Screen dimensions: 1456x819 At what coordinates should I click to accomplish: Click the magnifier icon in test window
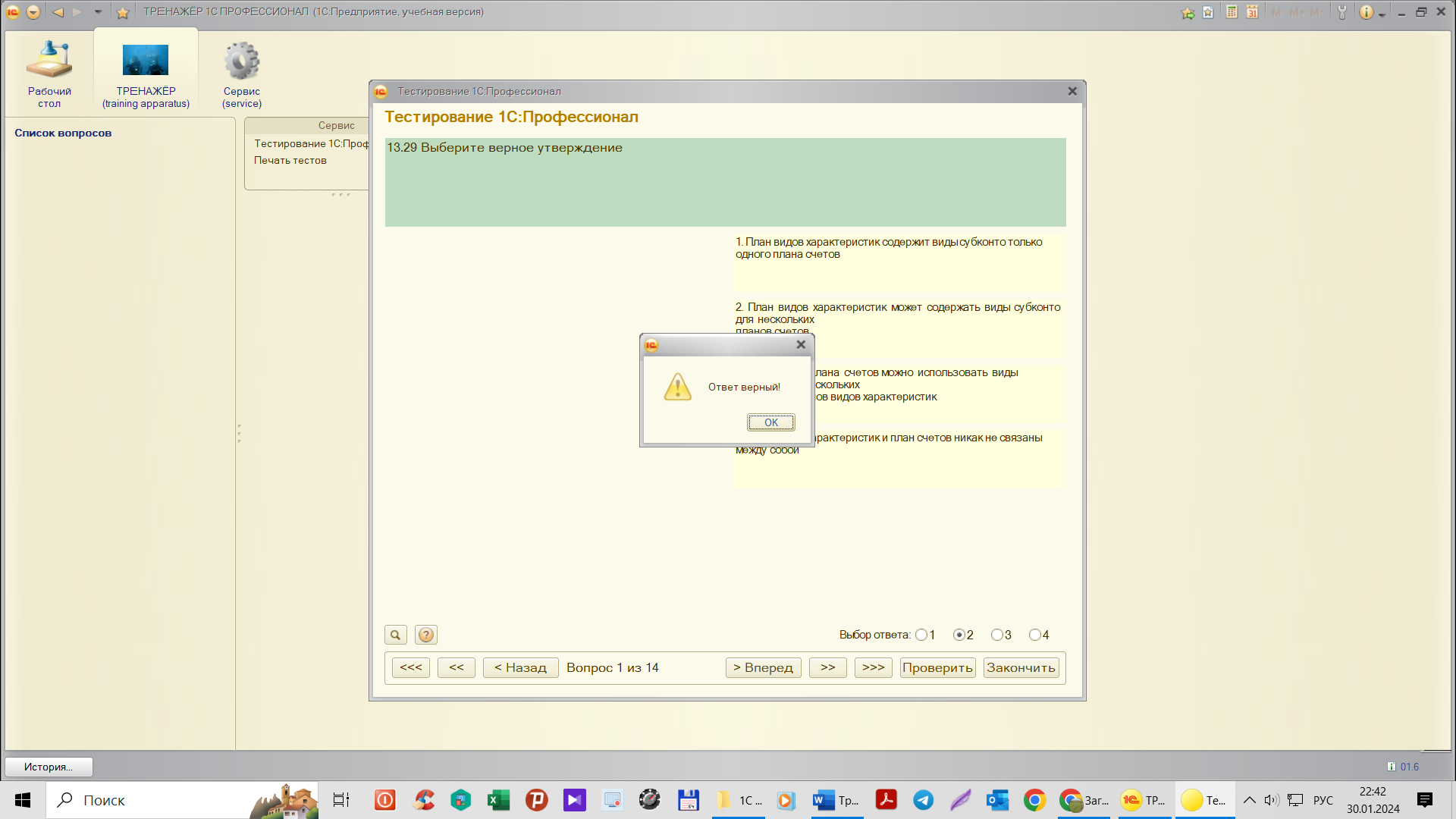pyautogui.click(x=395, y=635)
